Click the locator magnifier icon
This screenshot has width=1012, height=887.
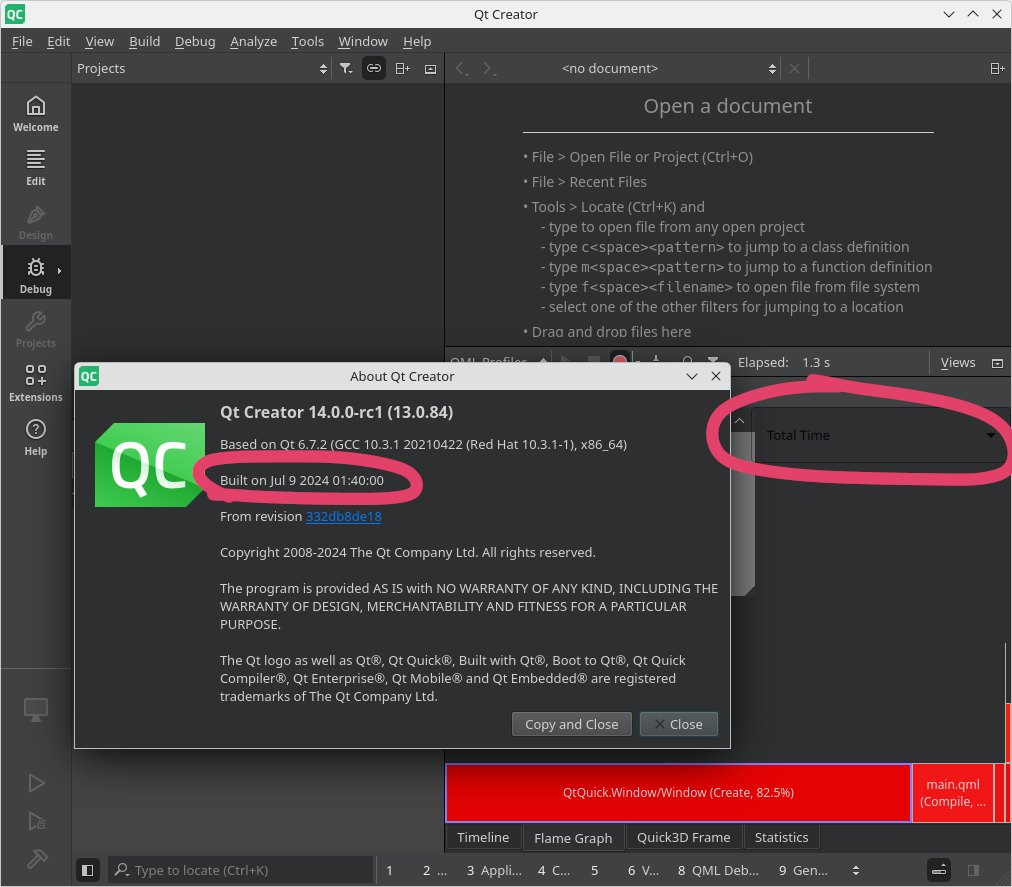pyautogui.click(x=122, y=870)
